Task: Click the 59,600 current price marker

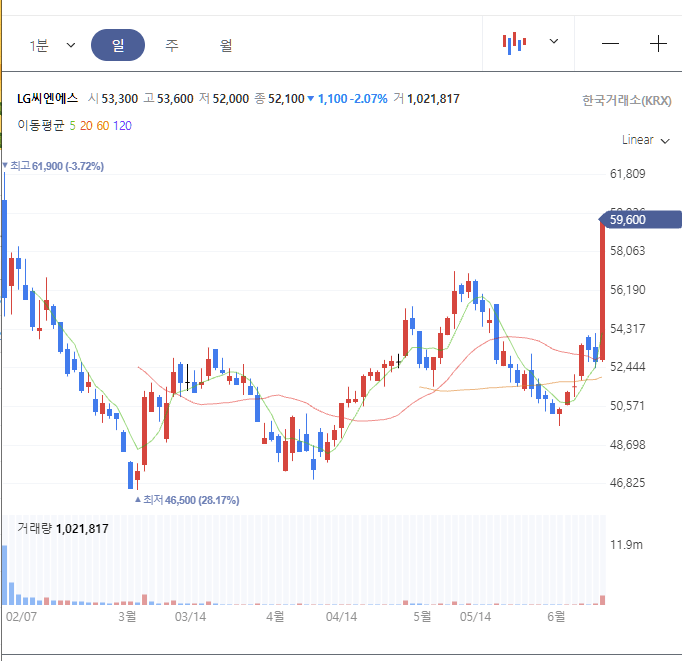Action: [641, 219]
